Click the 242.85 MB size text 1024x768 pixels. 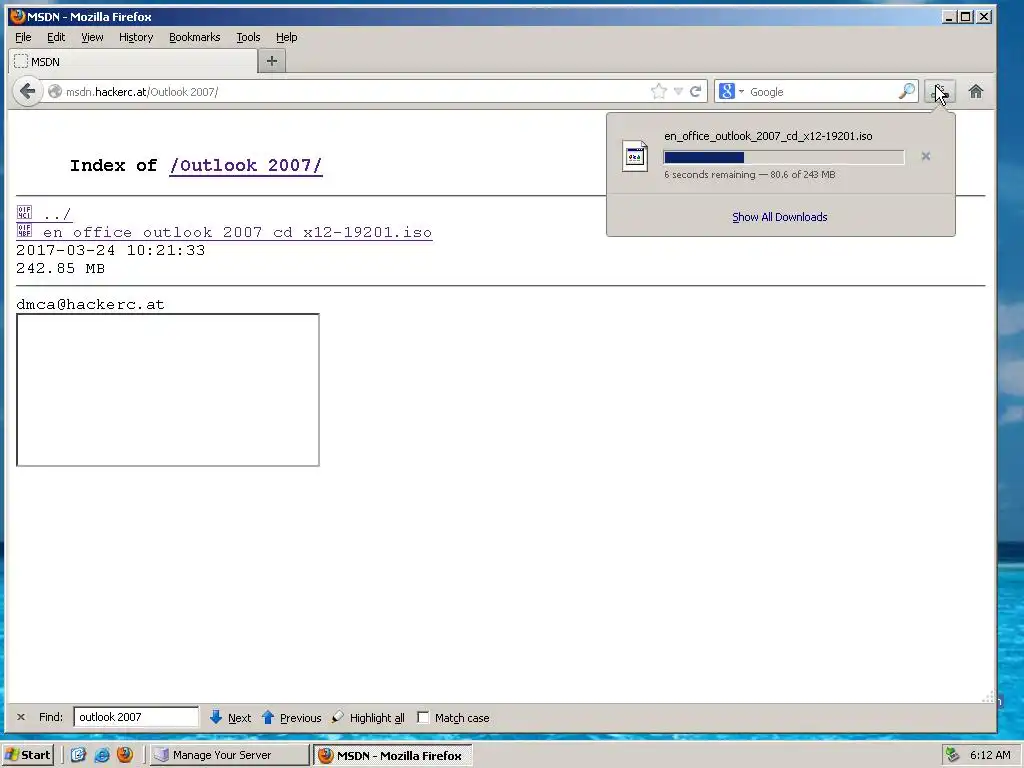click(60, 268)
